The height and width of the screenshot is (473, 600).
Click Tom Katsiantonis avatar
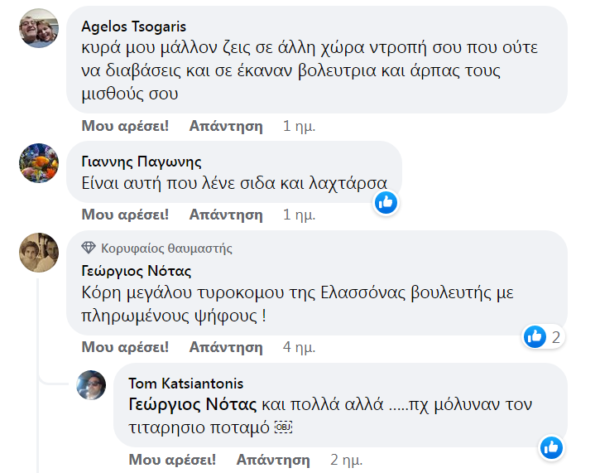[x=91, y=385]
